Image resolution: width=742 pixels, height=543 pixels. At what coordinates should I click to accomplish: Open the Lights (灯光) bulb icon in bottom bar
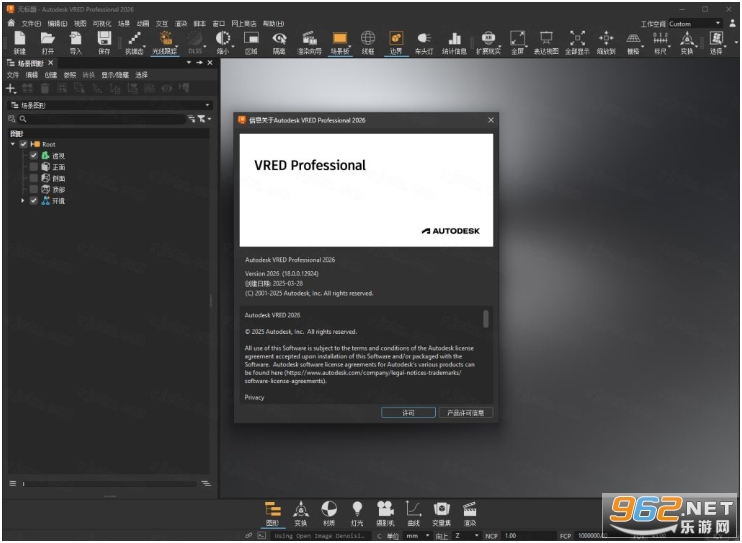[x=357, y=509]
